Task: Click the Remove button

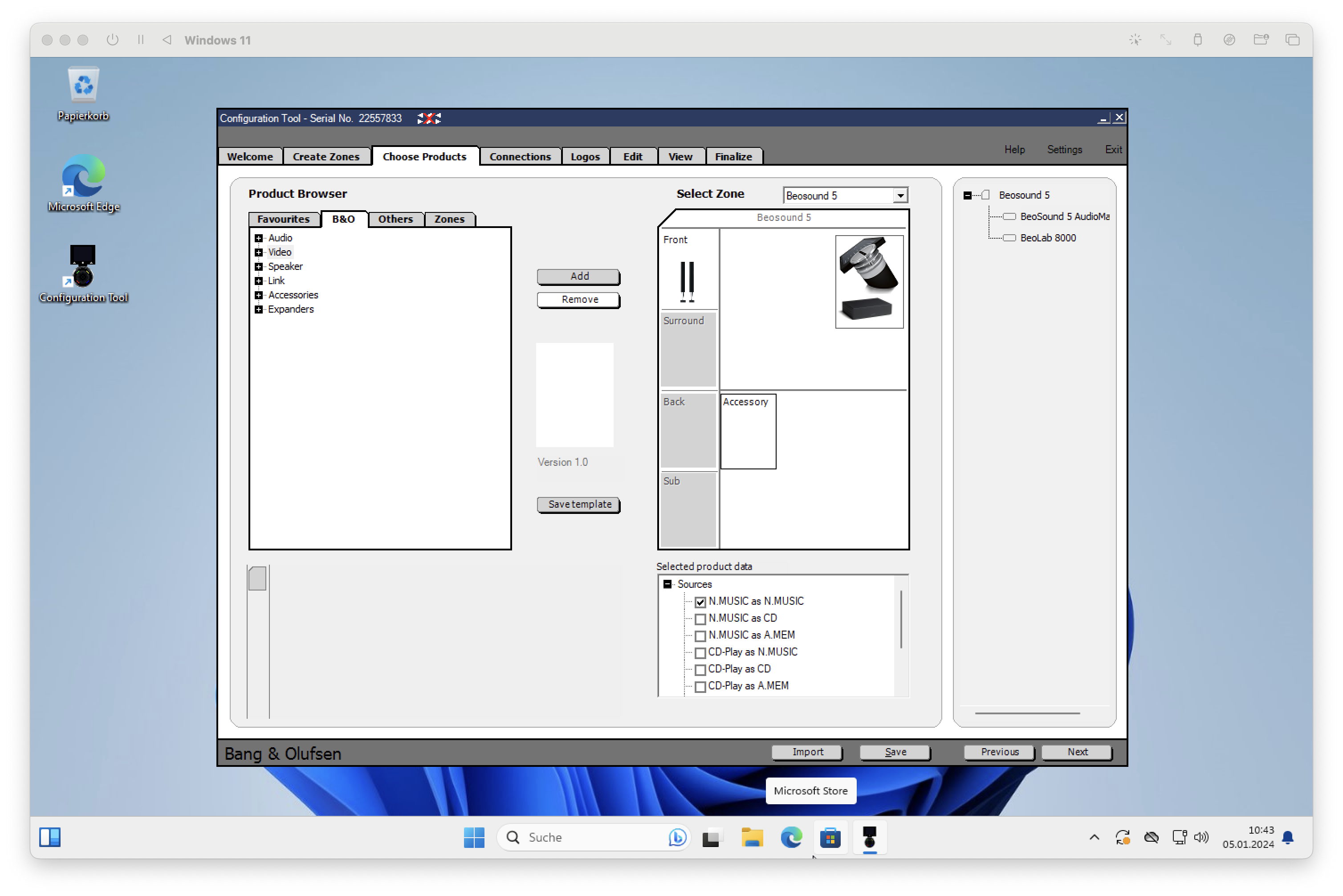Action: (x=579, y=299)
